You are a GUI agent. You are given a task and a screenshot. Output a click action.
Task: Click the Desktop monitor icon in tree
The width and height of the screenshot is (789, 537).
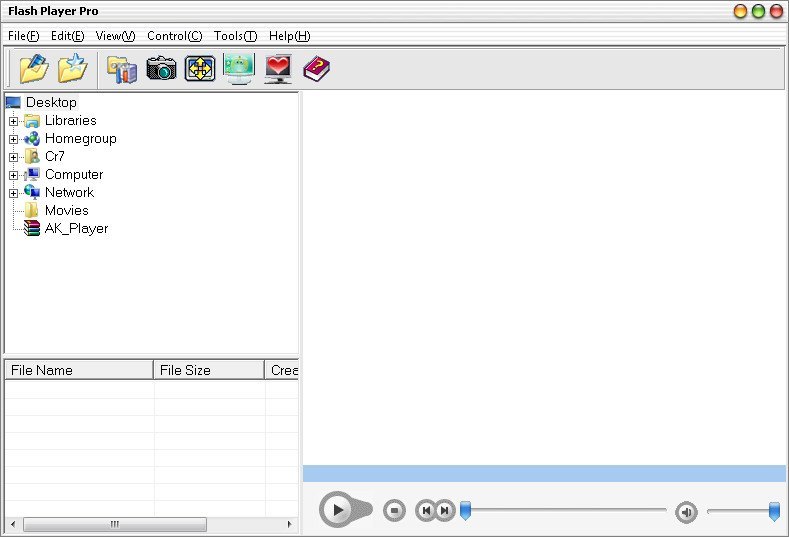[13, 103]
